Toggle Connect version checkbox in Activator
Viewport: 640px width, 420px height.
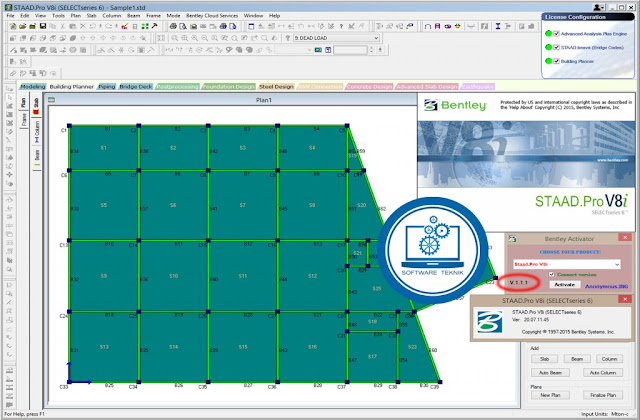pyautogui.click(x=551, y=275)
